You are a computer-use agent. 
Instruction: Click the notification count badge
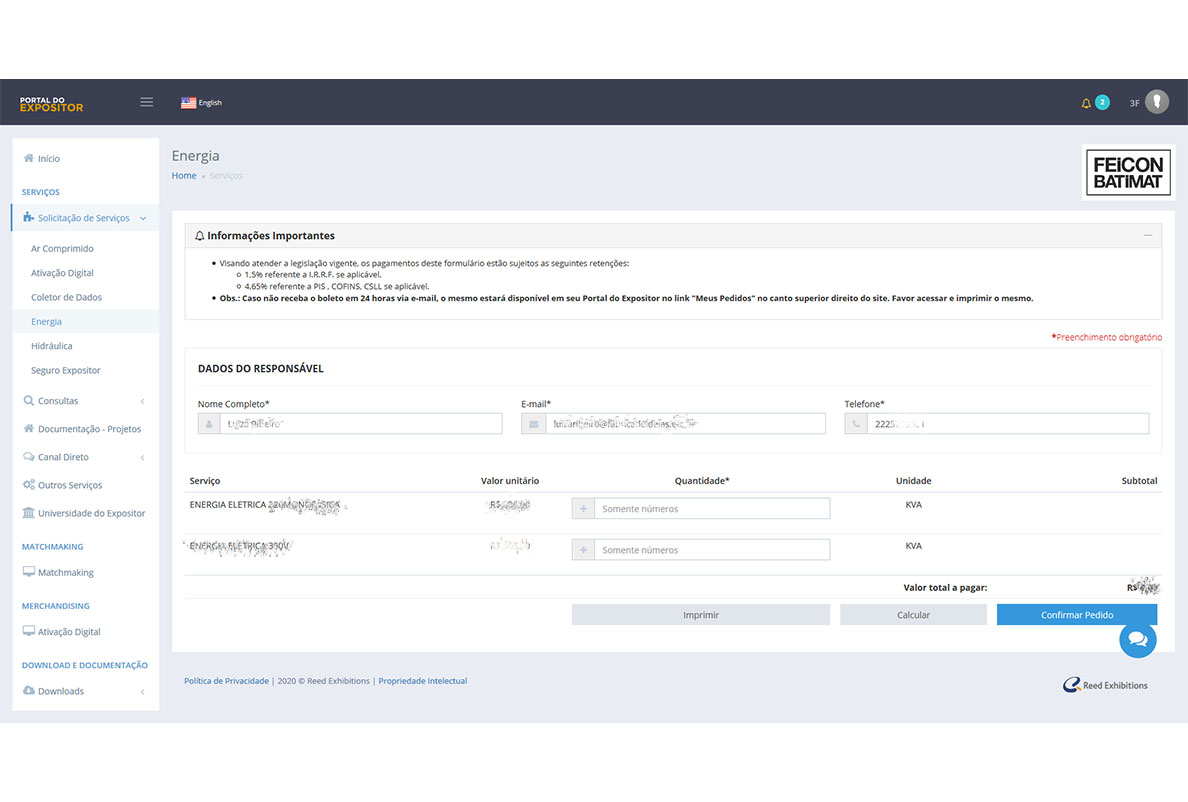[x=1102, y=102]
